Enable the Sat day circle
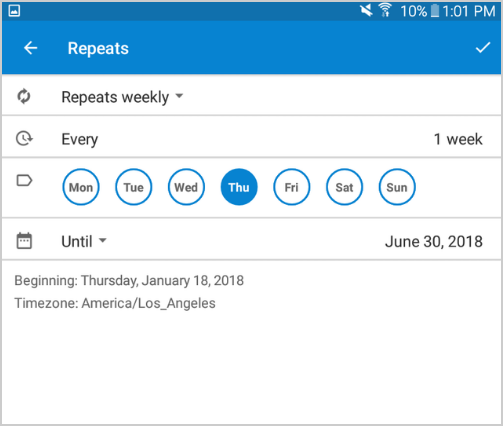Image resolution: width=503 pixels, height=426 pixels. pyautogui.click(x=344, y=187)
